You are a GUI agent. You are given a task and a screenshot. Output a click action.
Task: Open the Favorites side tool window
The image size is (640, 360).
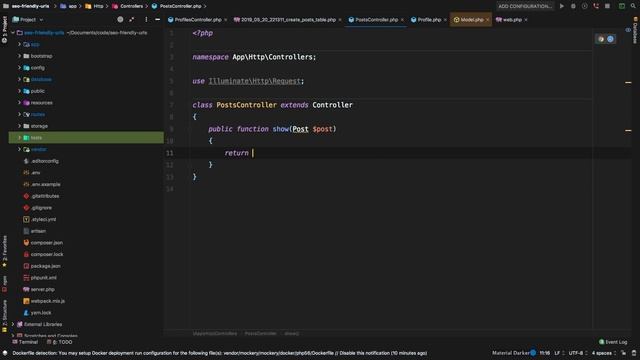(x=4, y=251)
